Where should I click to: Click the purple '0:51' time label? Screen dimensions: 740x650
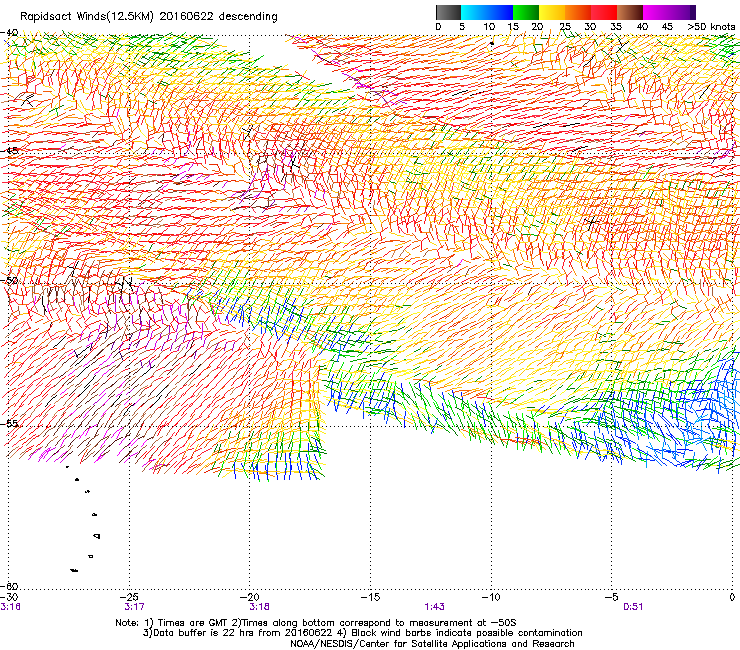[x=633, y=607]
